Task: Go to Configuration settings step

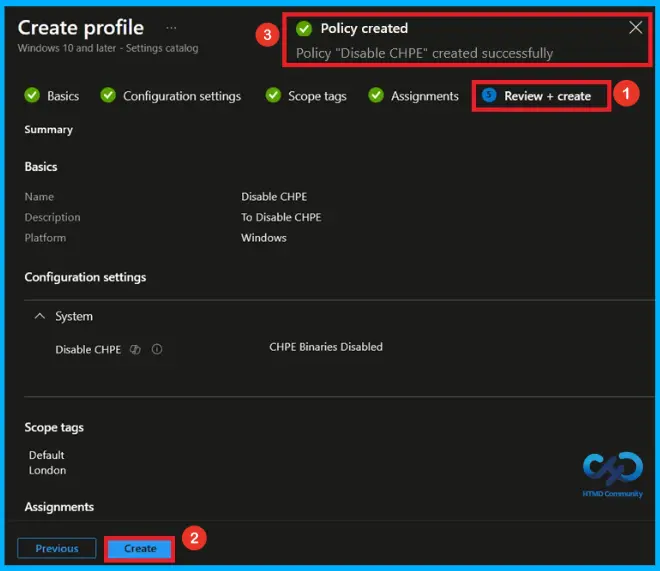Action: [x=170, y=96]
